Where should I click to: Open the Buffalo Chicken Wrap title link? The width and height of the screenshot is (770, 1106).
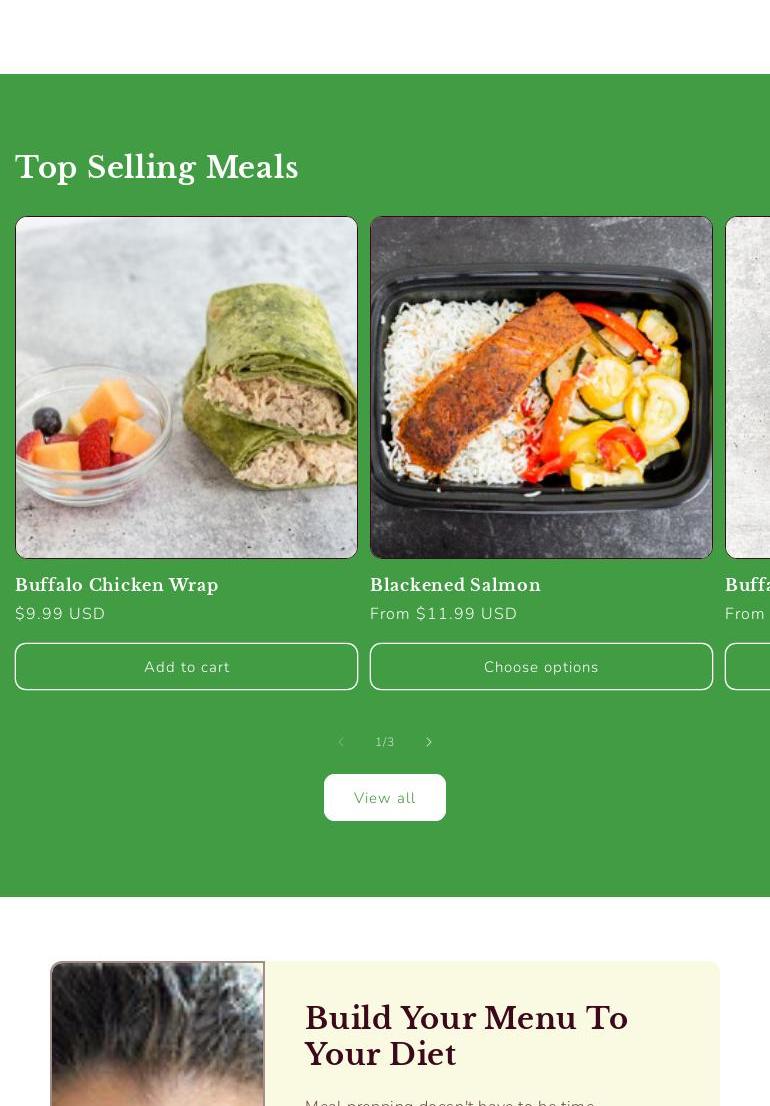pos(116,585)
